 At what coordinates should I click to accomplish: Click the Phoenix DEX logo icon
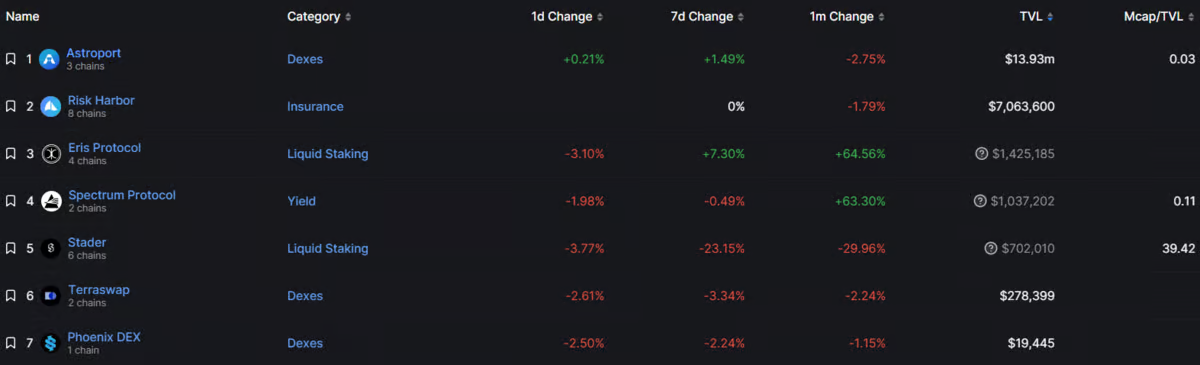[50, 343]
